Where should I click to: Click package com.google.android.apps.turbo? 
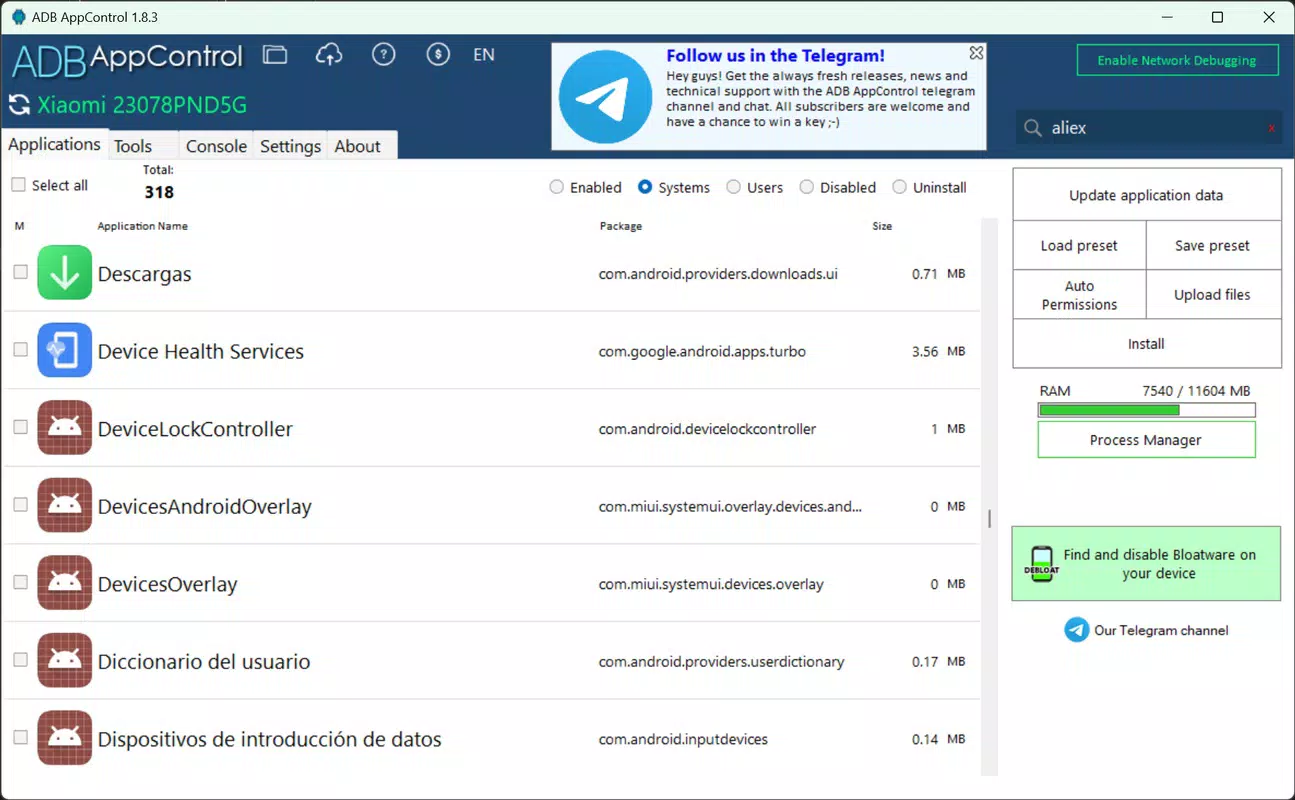(702, 351)
